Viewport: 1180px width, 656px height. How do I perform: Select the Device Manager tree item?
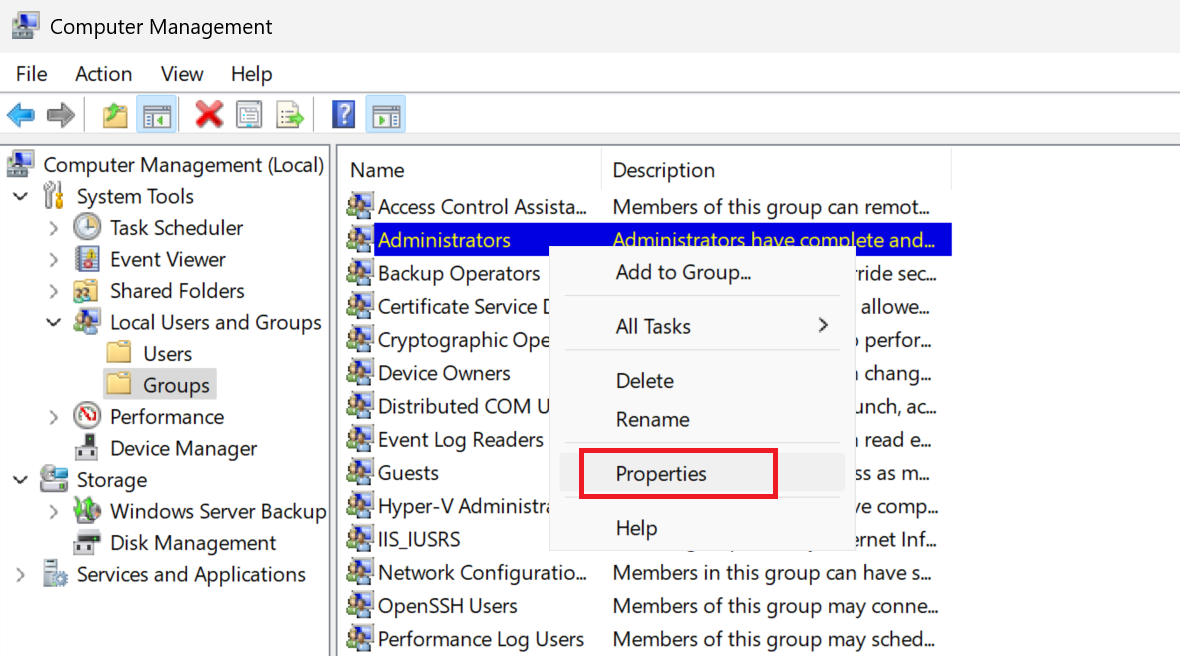coord(183,448)
